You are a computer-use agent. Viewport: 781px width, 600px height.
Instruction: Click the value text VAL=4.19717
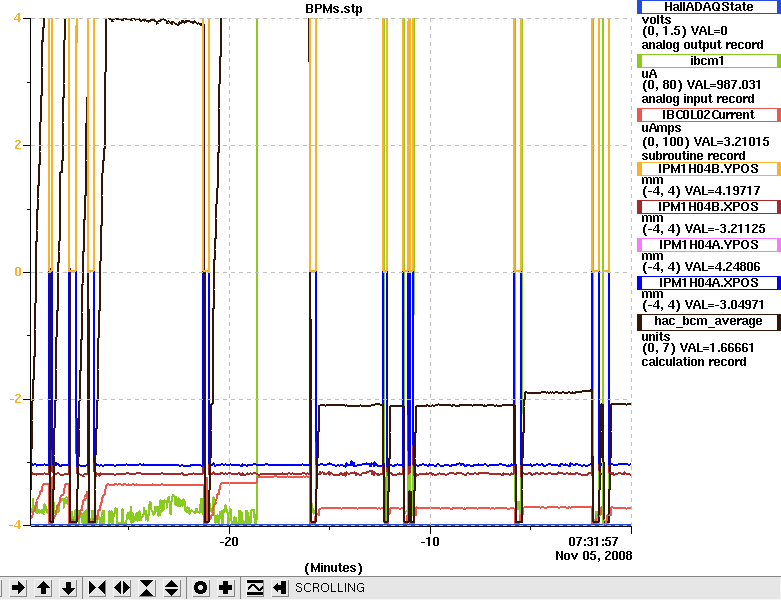723,191
